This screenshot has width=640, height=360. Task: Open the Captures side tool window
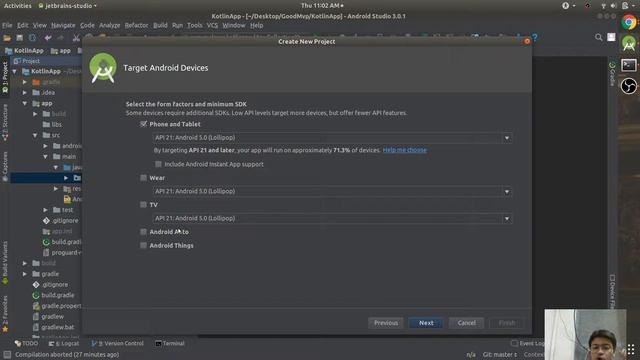point(5,166)
